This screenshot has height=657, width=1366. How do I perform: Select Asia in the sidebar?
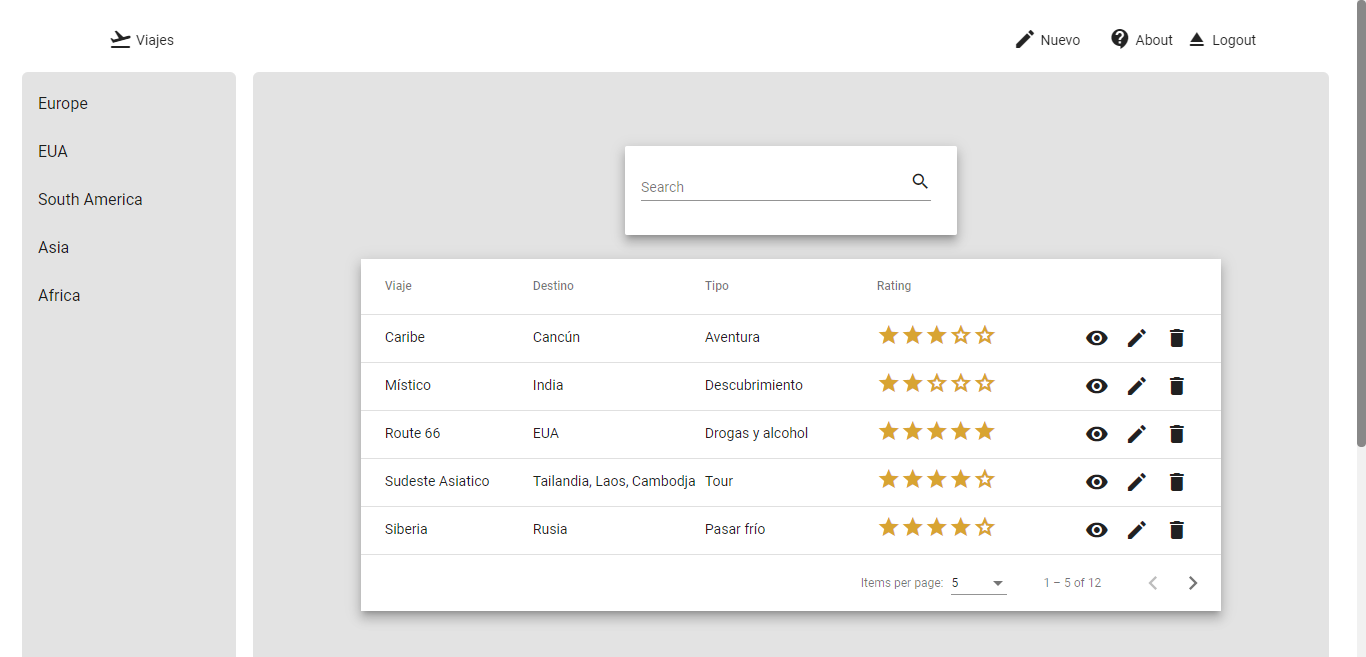53,247
